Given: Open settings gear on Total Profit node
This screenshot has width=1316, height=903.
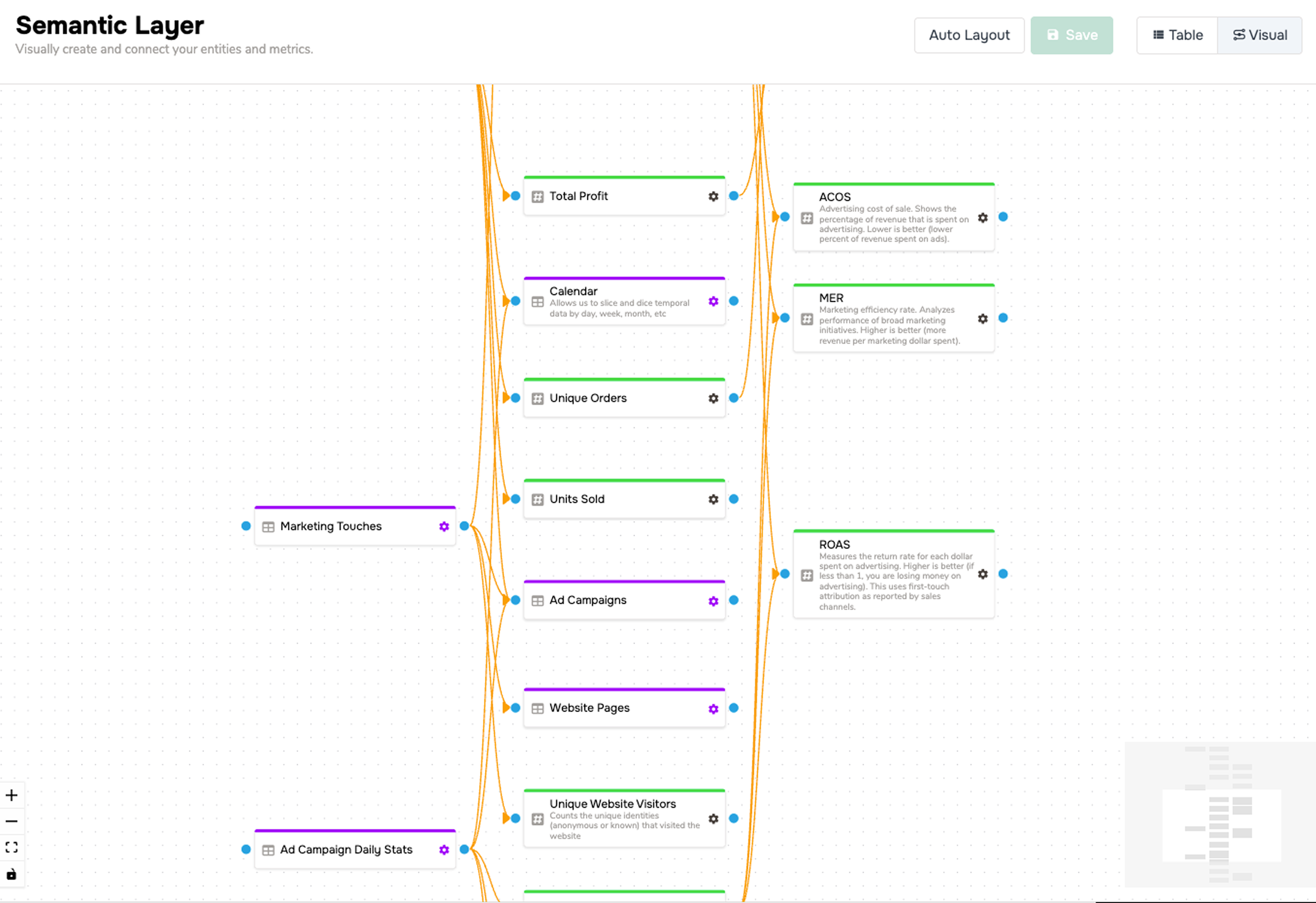Looking at the screenshot, I should (x=713, y=196).
